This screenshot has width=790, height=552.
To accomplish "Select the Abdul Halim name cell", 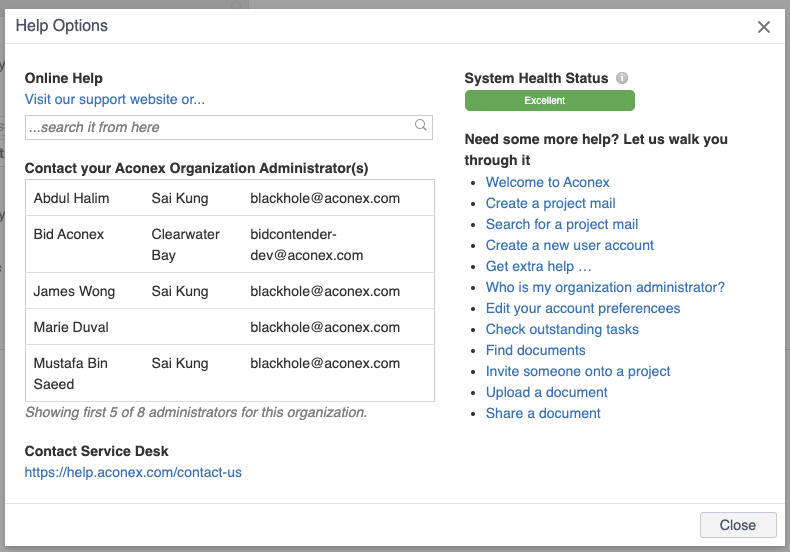I will (71, 198).
